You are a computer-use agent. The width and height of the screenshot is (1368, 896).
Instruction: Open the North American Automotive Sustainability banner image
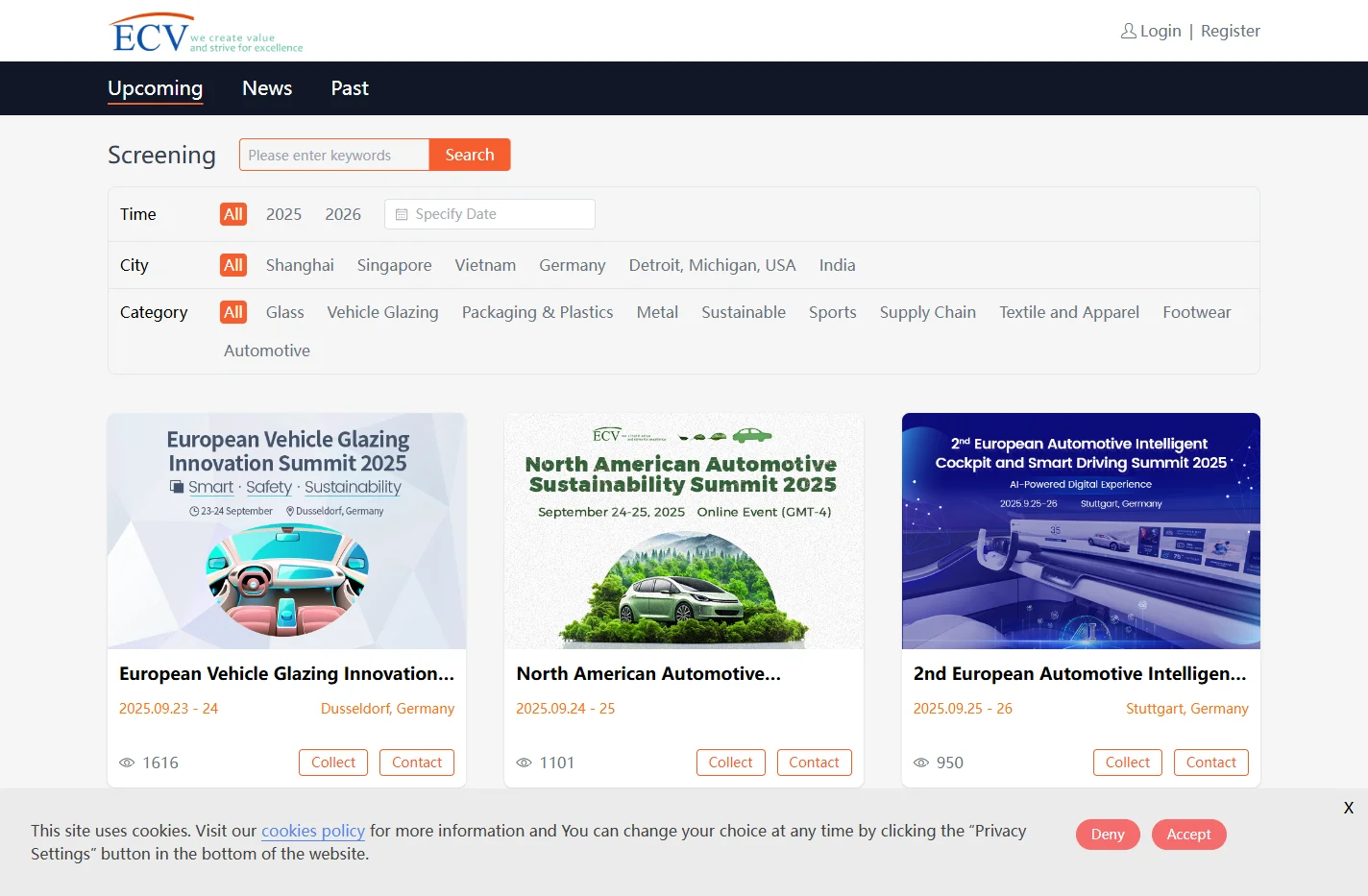[684, 531]
